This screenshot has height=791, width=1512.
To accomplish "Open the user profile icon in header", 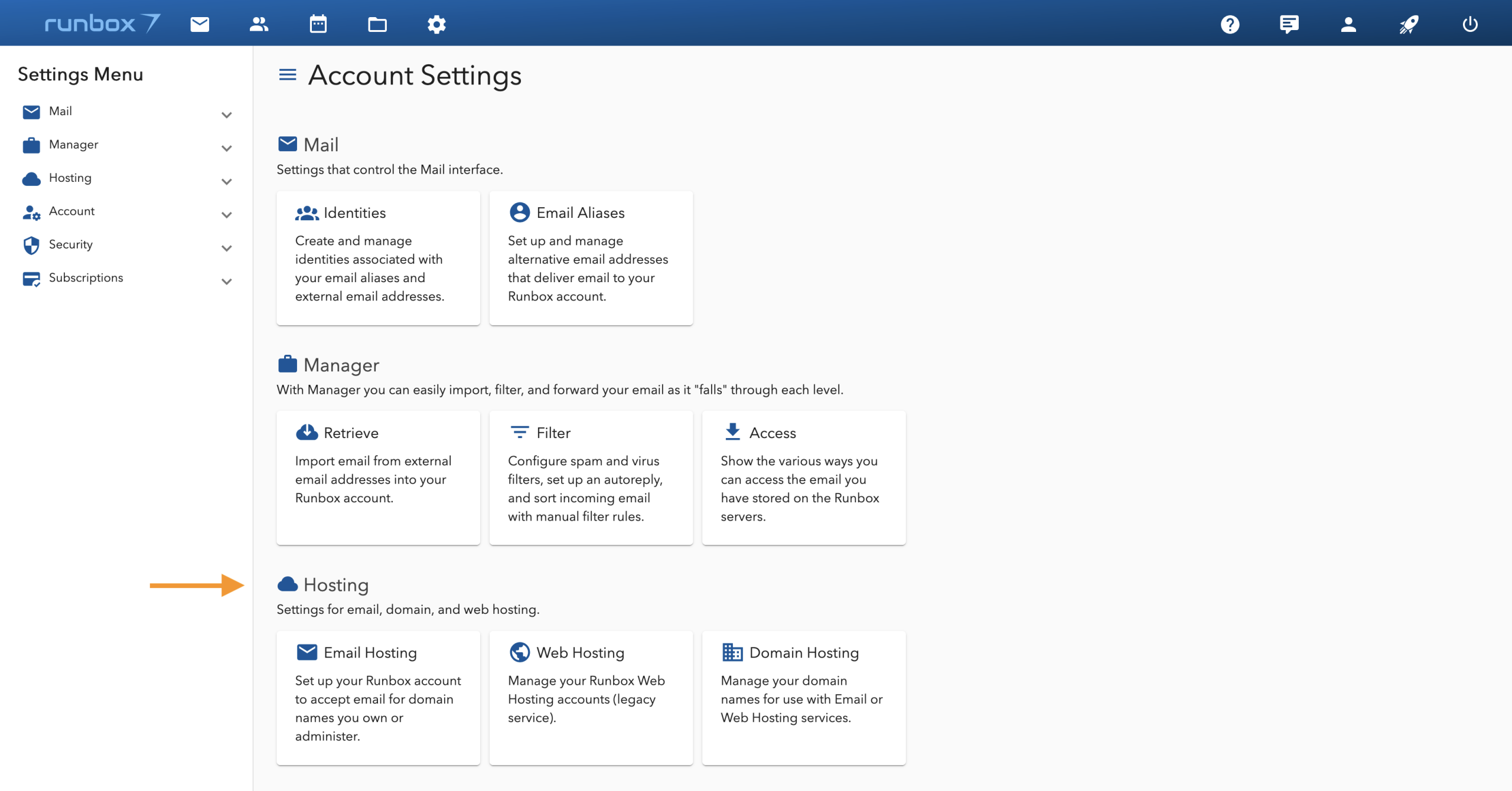I will click(x=1348, y=24).
